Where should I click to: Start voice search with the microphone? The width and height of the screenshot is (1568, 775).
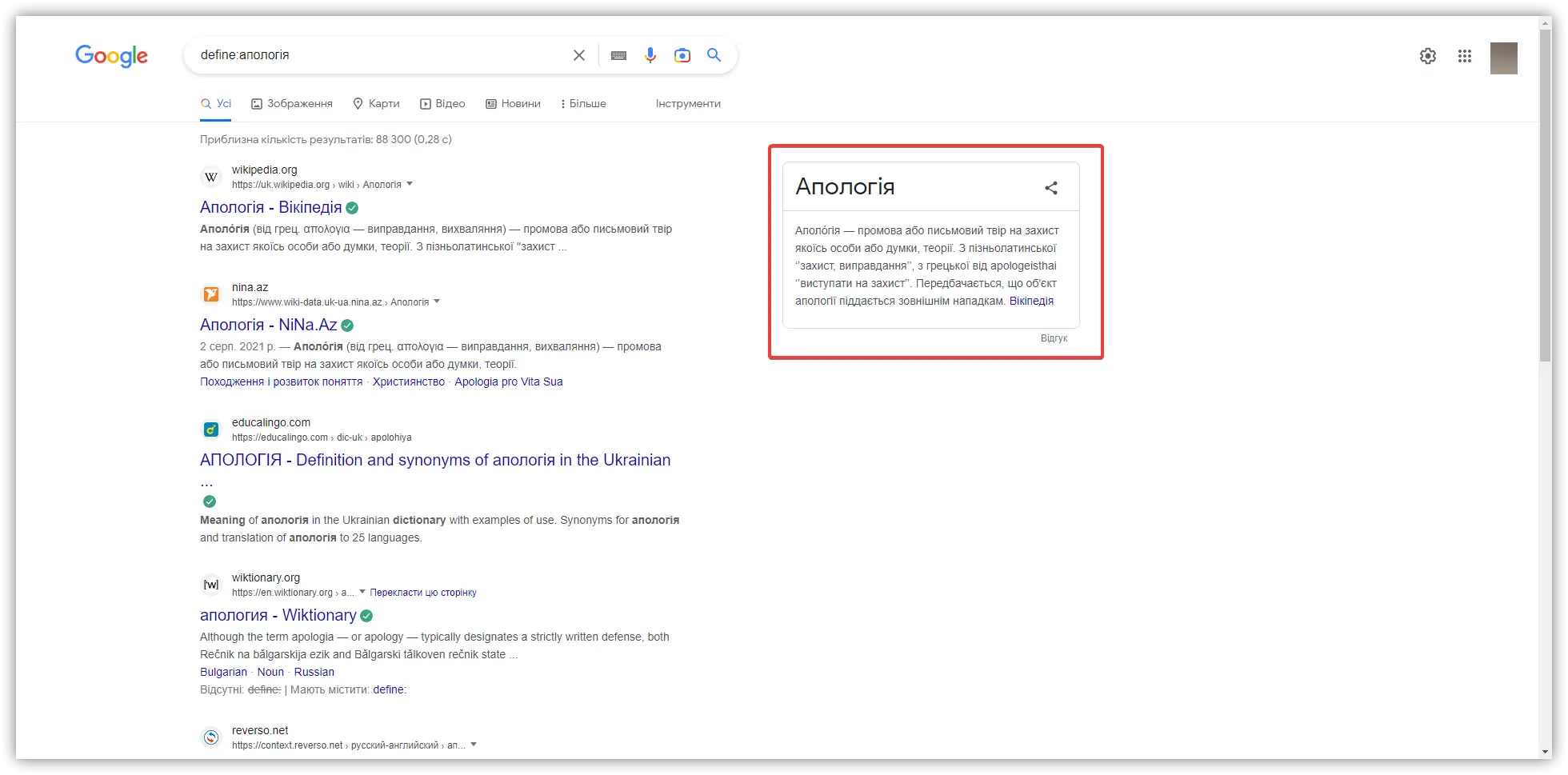click(650, 55)
